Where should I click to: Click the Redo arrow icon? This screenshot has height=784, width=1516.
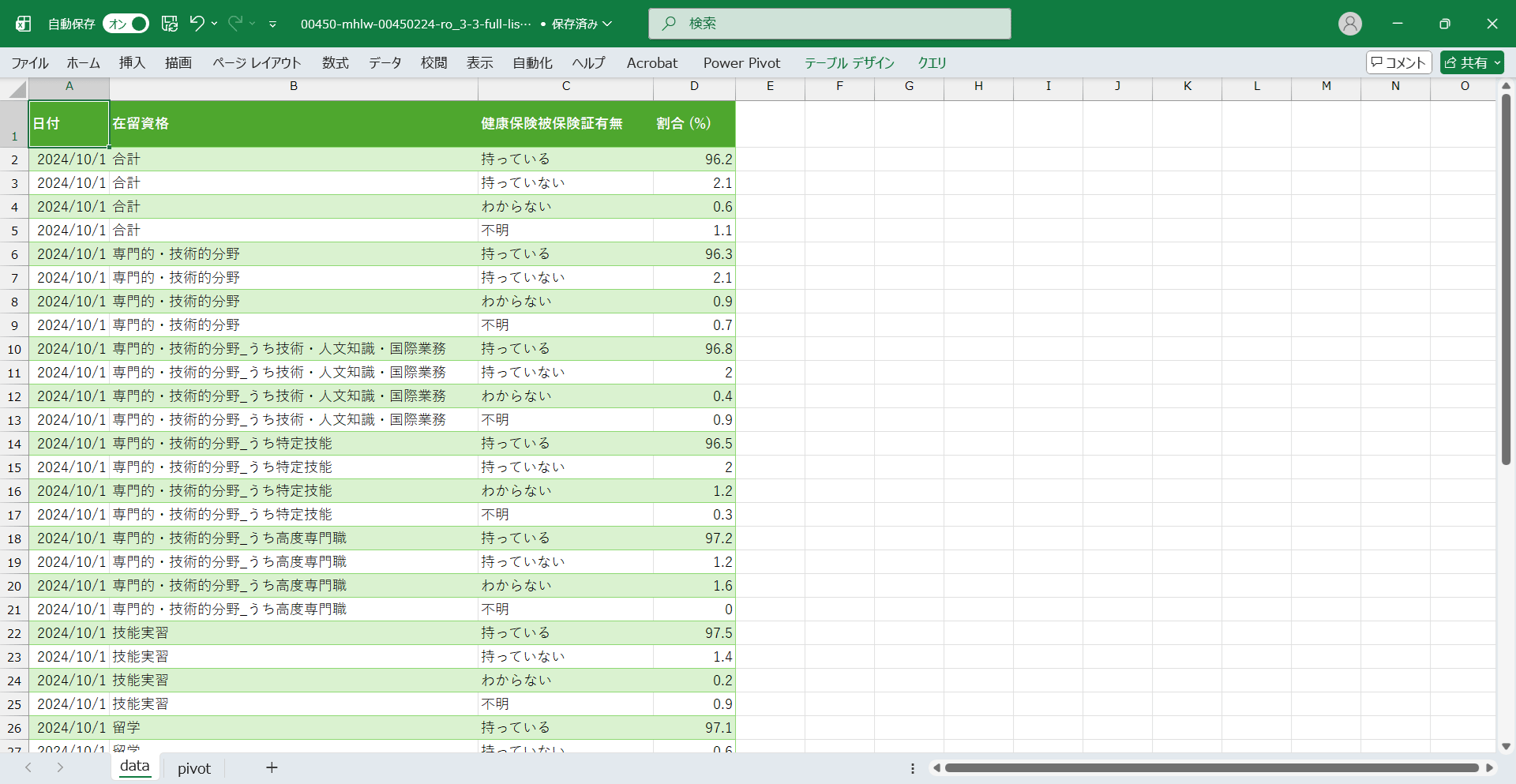tap(235, 24)
